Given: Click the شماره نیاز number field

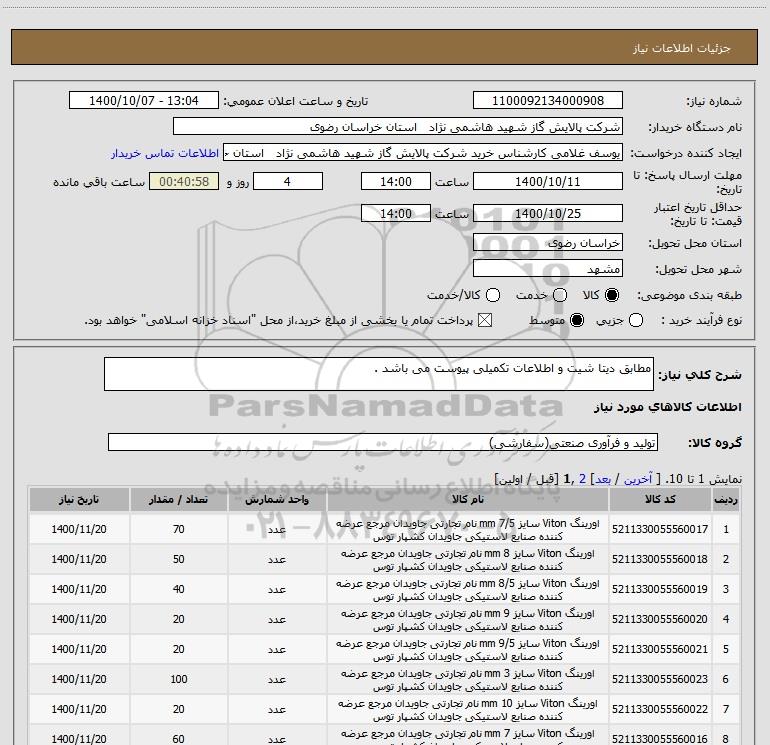Looking at the screenshot, I should 547,101.
